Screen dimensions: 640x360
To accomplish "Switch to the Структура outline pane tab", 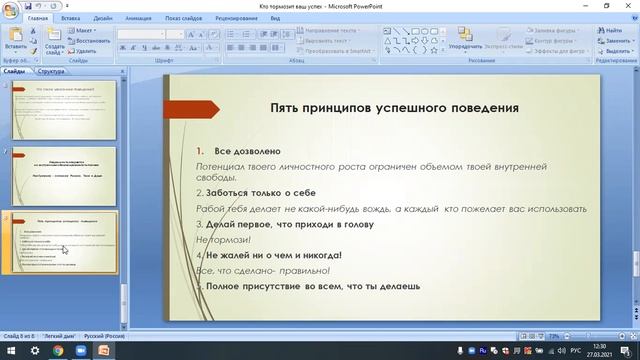I will point(51,71).
